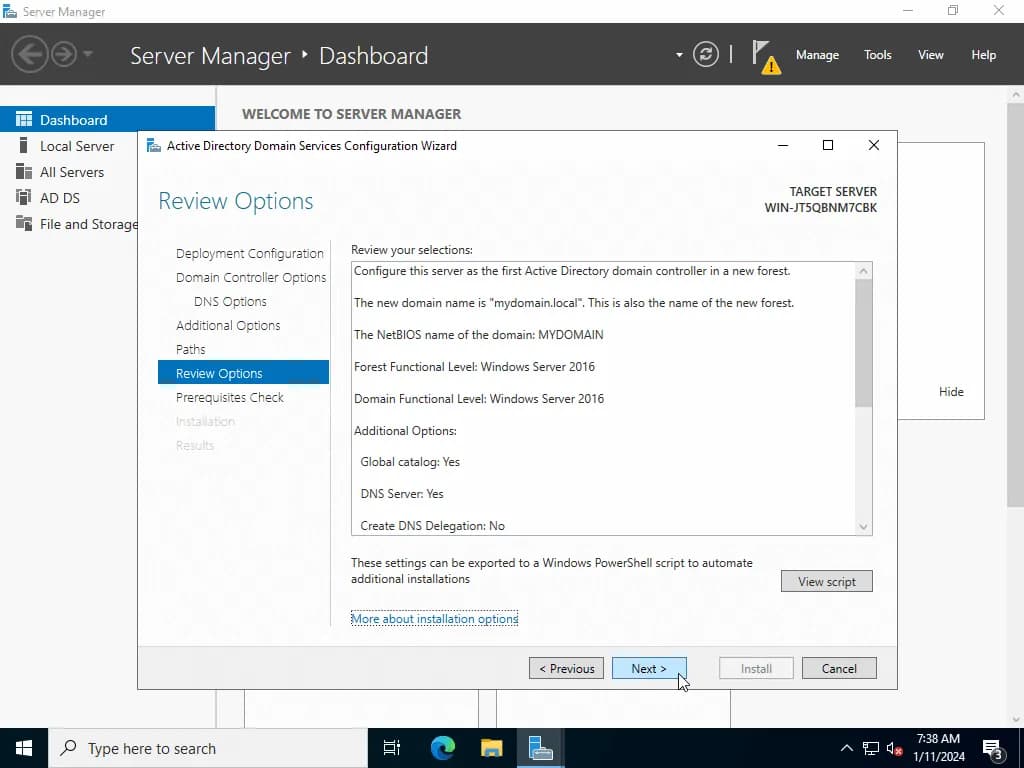This screenshot has width=1024, height=768.
Task: Open the View menu
Action: (930, 55)
